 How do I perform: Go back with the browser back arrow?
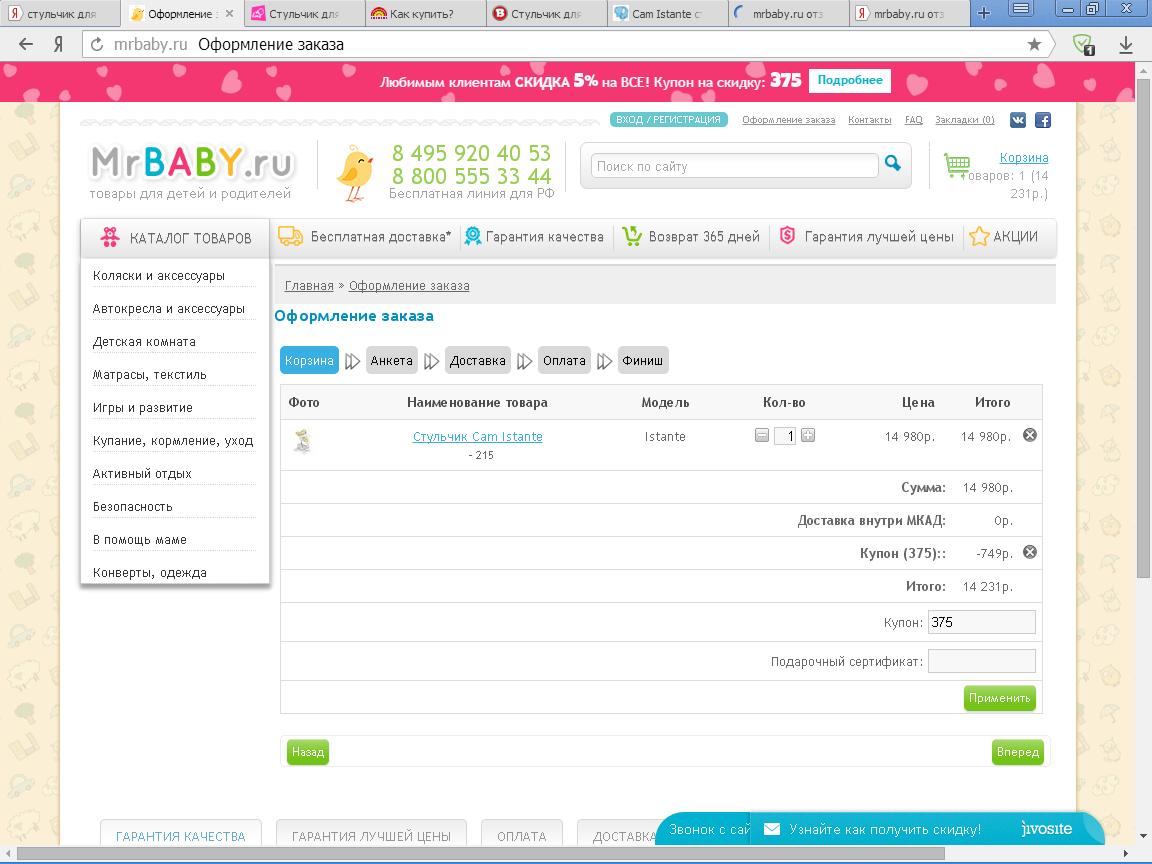26,45
